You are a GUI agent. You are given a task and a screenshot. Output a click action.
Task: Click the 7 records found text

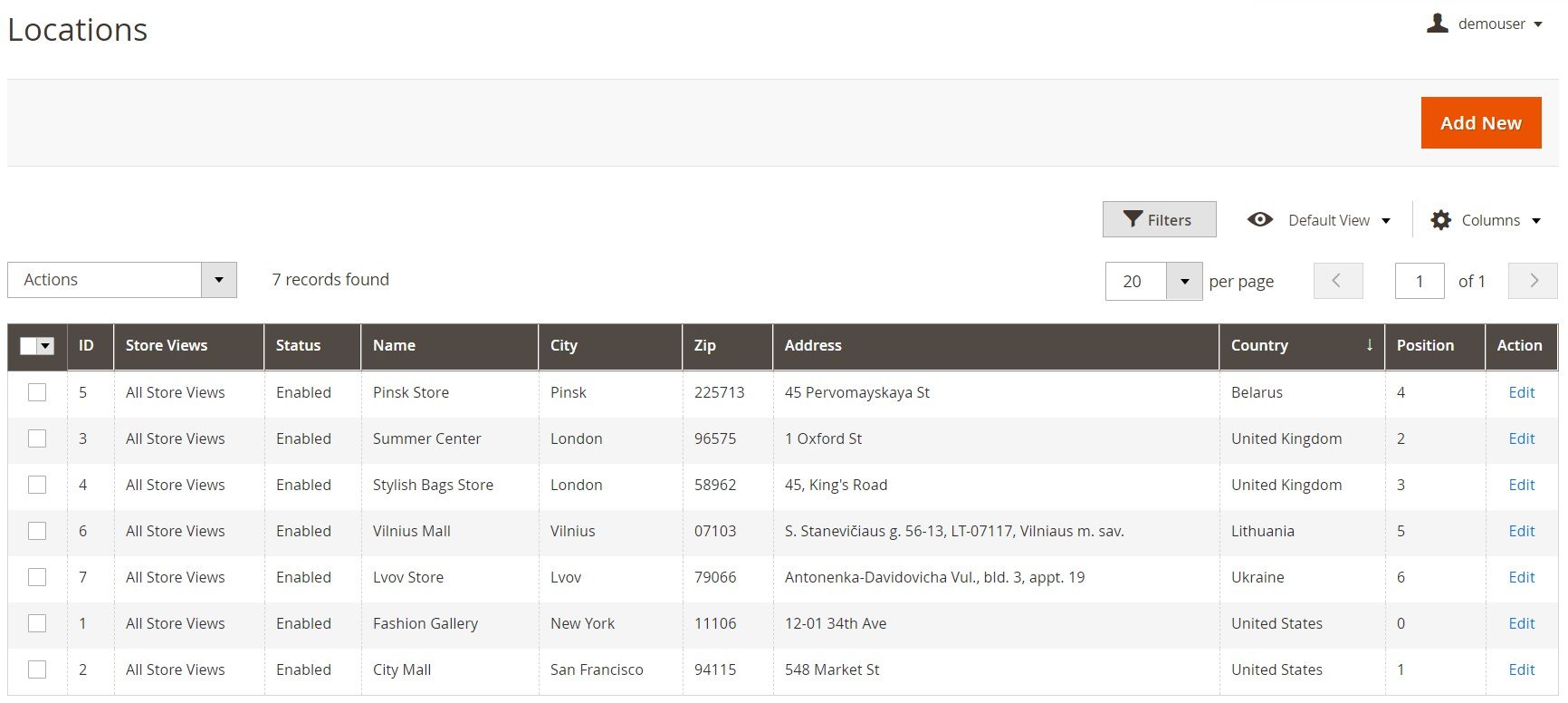330,280
